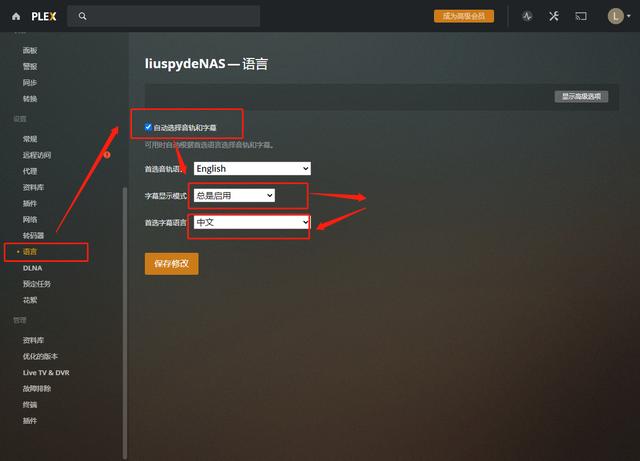Open settings wrench and screwdriver icon
Screen dimensions: 640x461
coord(553,16)
